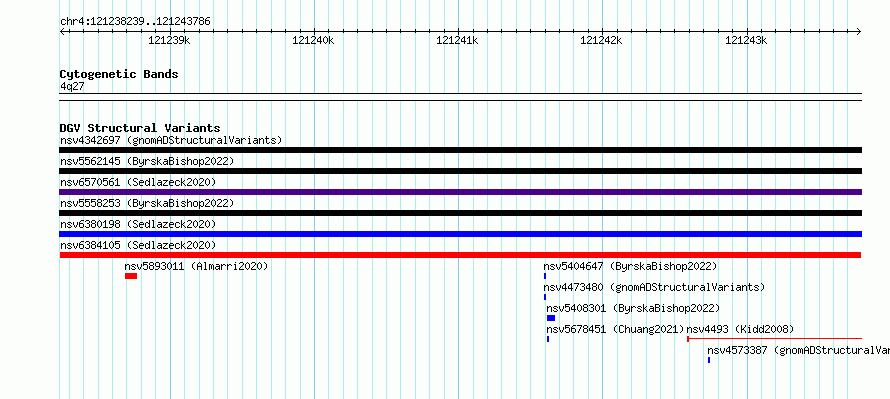Open nsv6384105 (Sedlazeck2020) label

[x=138, y=245]
